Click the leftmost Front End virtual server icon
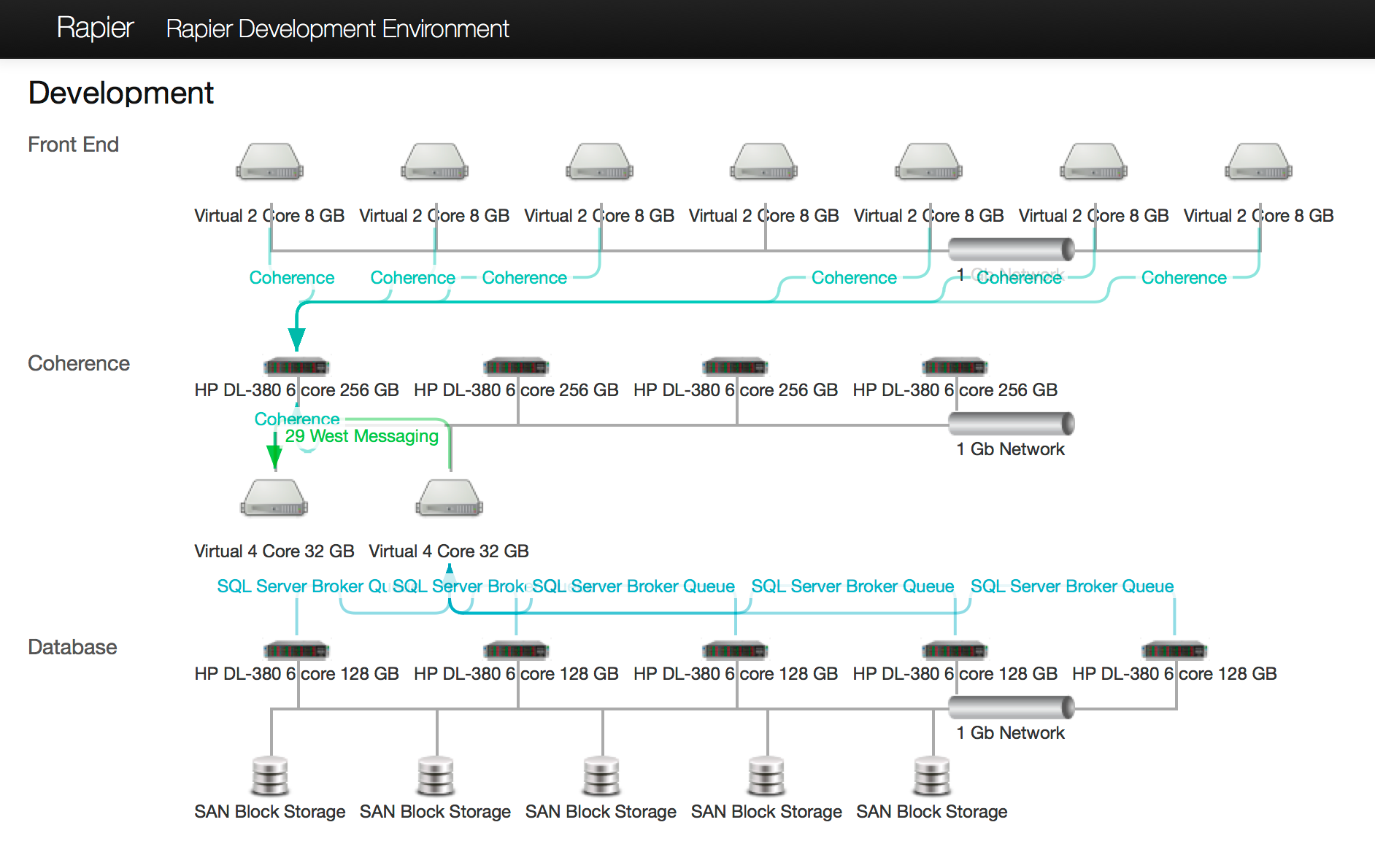The width and height of the screenshot is (1375, 868). (x=269, y=162)
